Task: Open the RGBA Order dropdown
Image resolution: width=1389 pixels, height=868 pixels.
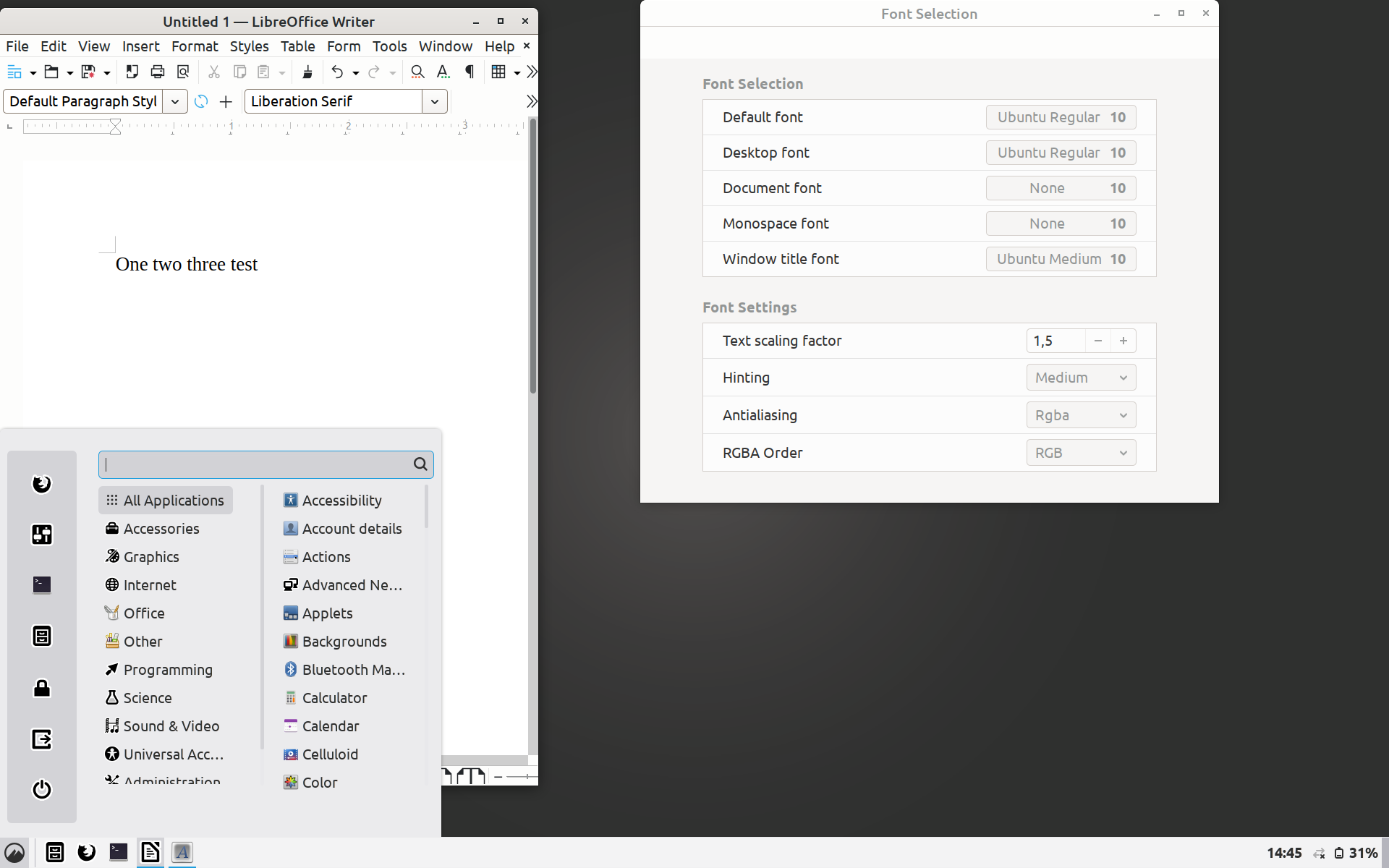Action: click(1081, 453)
